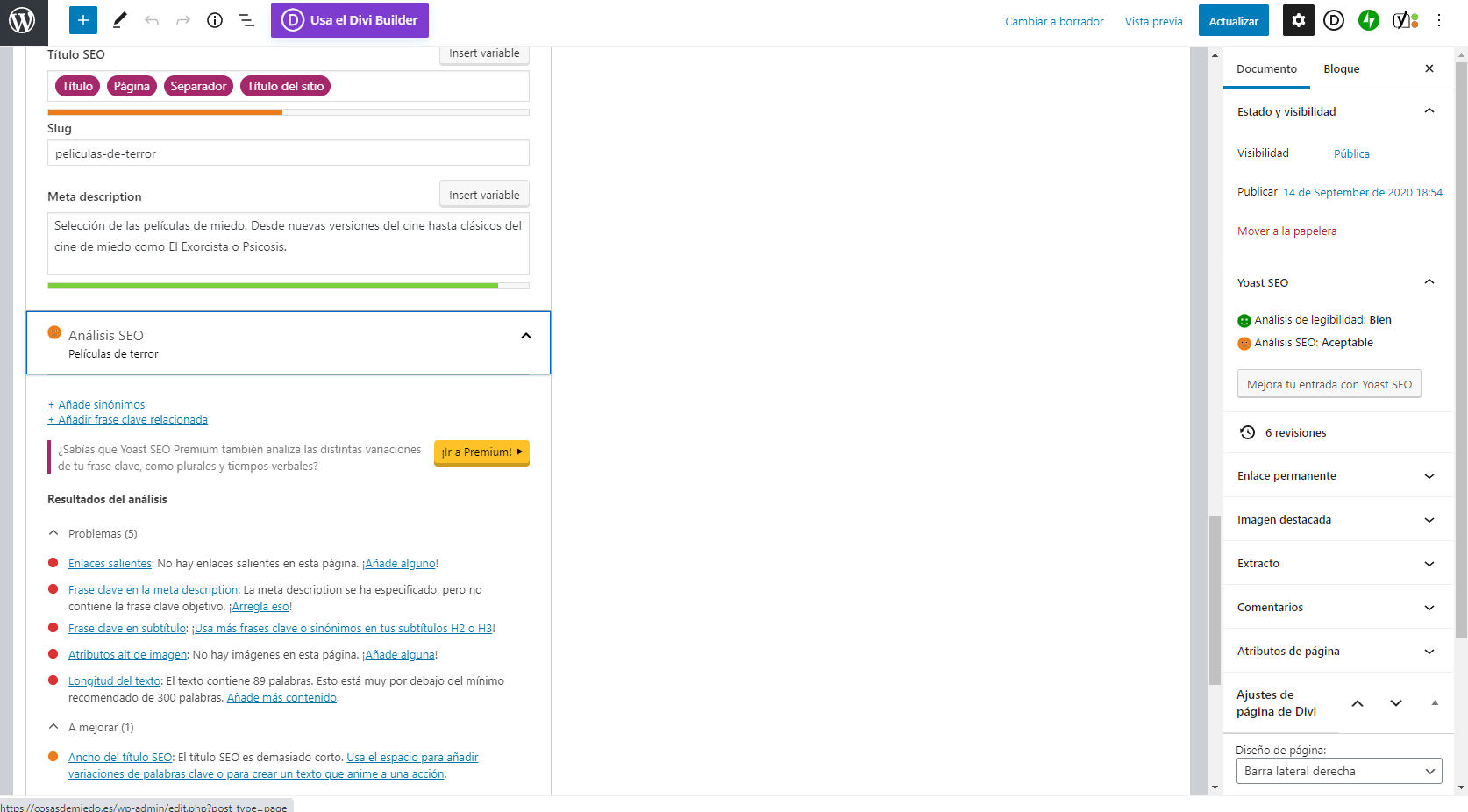Move Divi page settings panel up

[1358, 703]
